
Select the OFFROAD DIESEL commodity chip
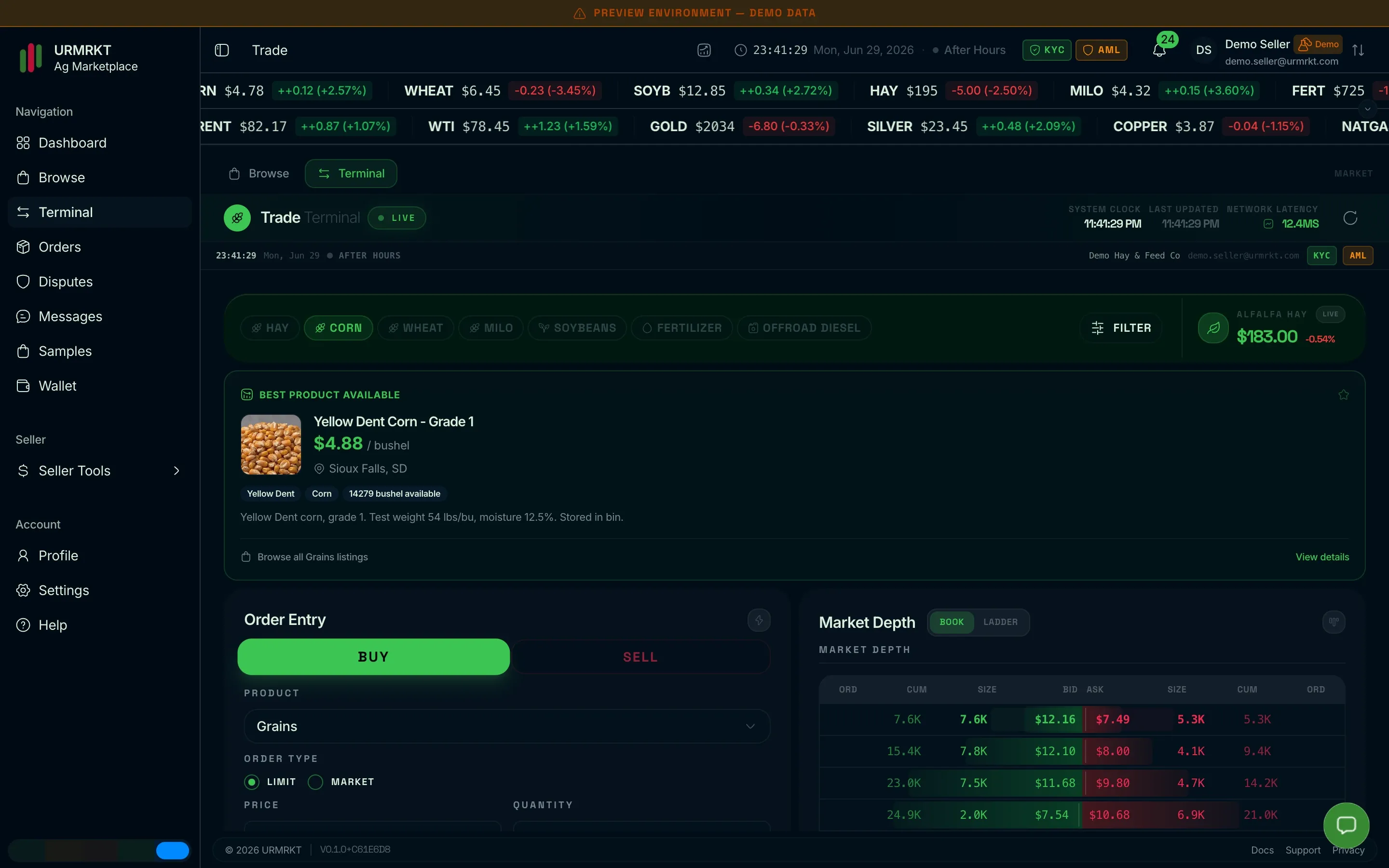804,328
